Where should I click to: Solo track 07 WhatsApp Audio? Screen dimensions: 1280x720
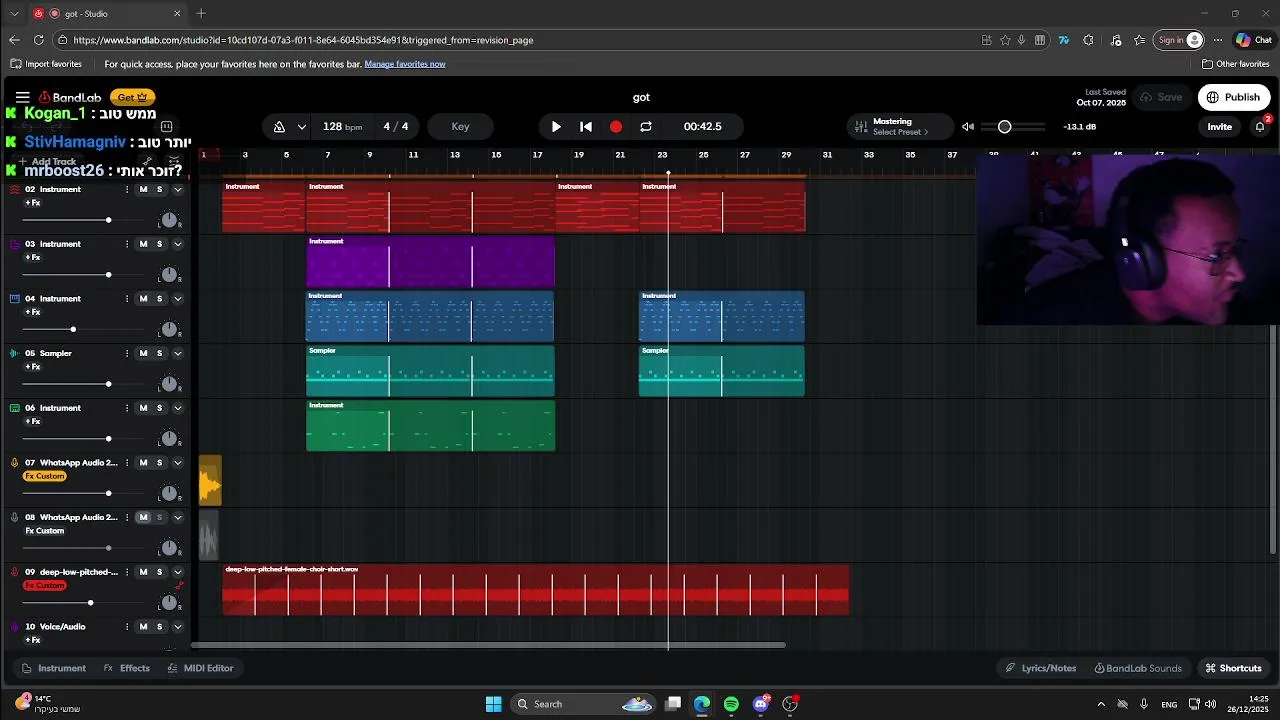coord(159,463)
